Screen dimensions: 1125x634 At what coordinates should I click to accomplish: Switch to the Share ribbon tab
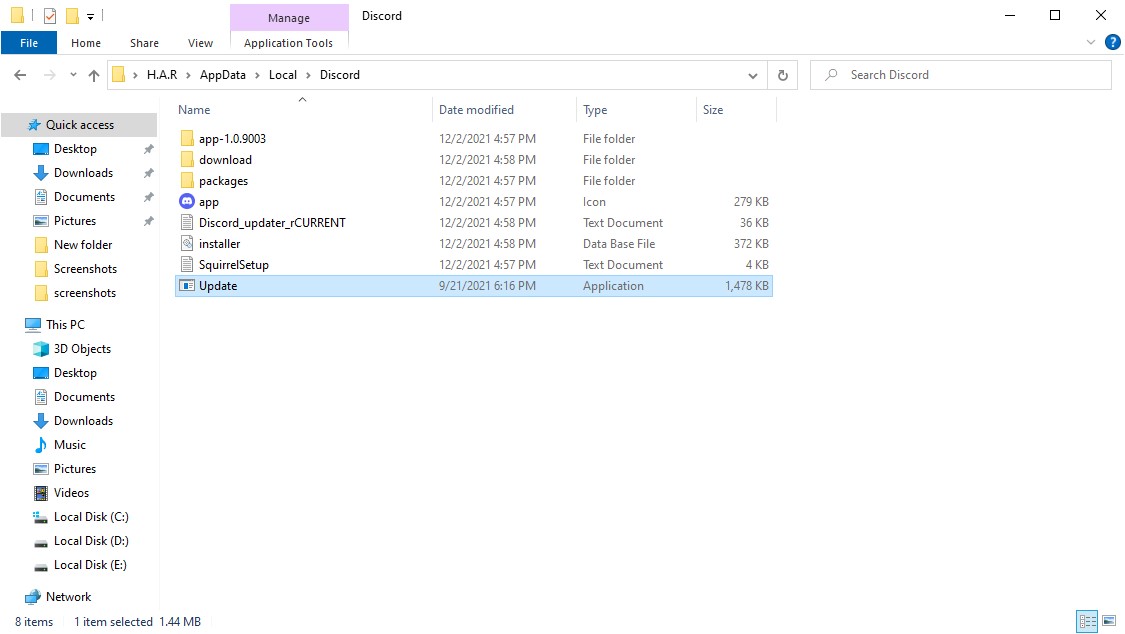click(144, 43)
